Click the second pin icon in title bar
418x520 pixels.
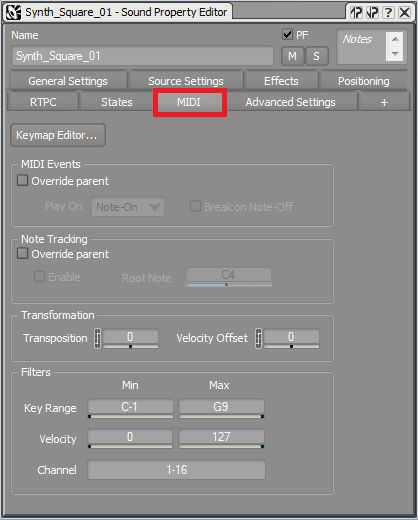[x=372, y=13]
